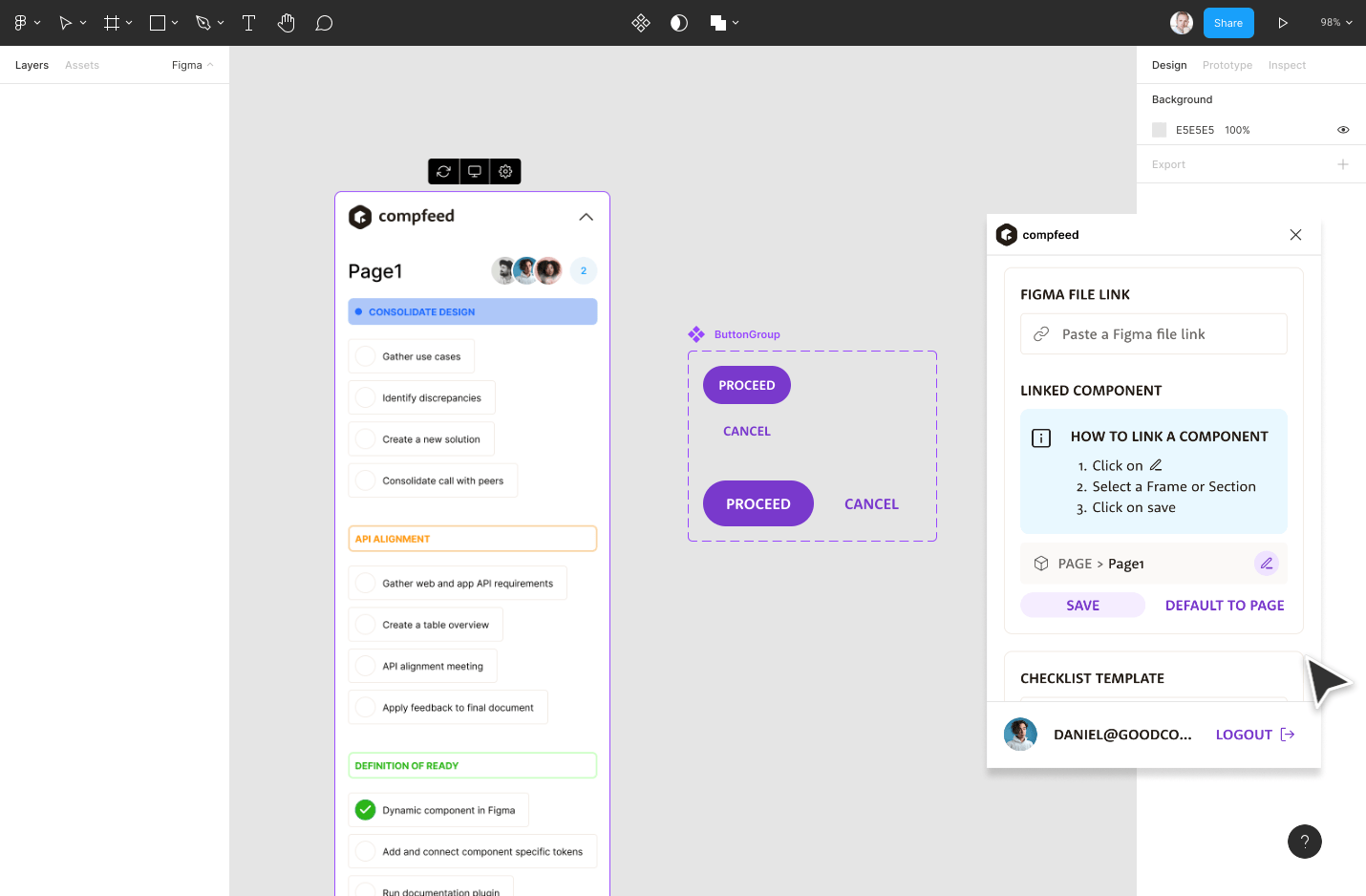Open the zoom level 98% dropdown

1335,23
